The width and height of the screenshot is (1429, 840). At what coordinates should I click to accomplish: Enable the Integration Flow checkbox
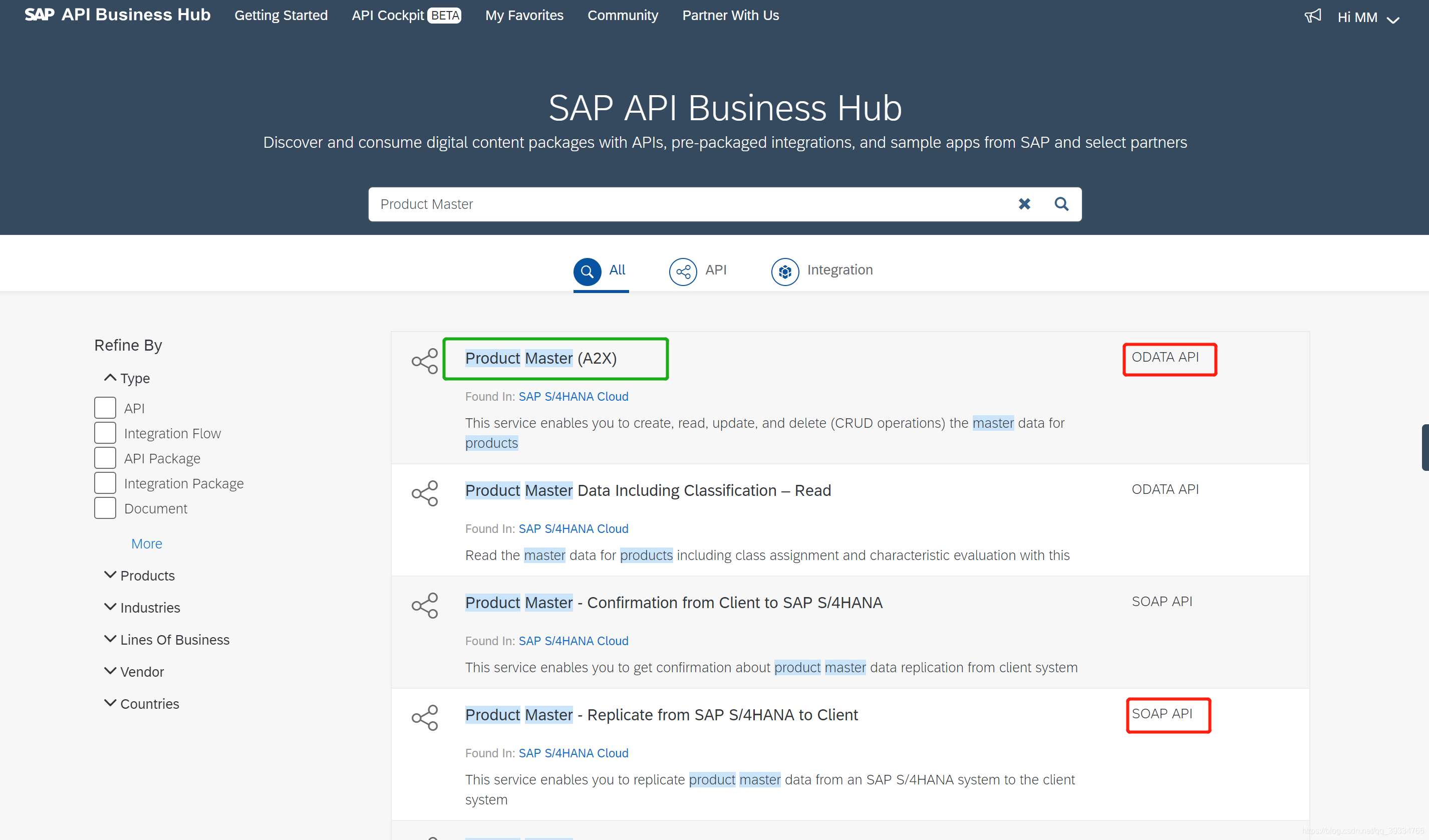[x=105, y=433]
